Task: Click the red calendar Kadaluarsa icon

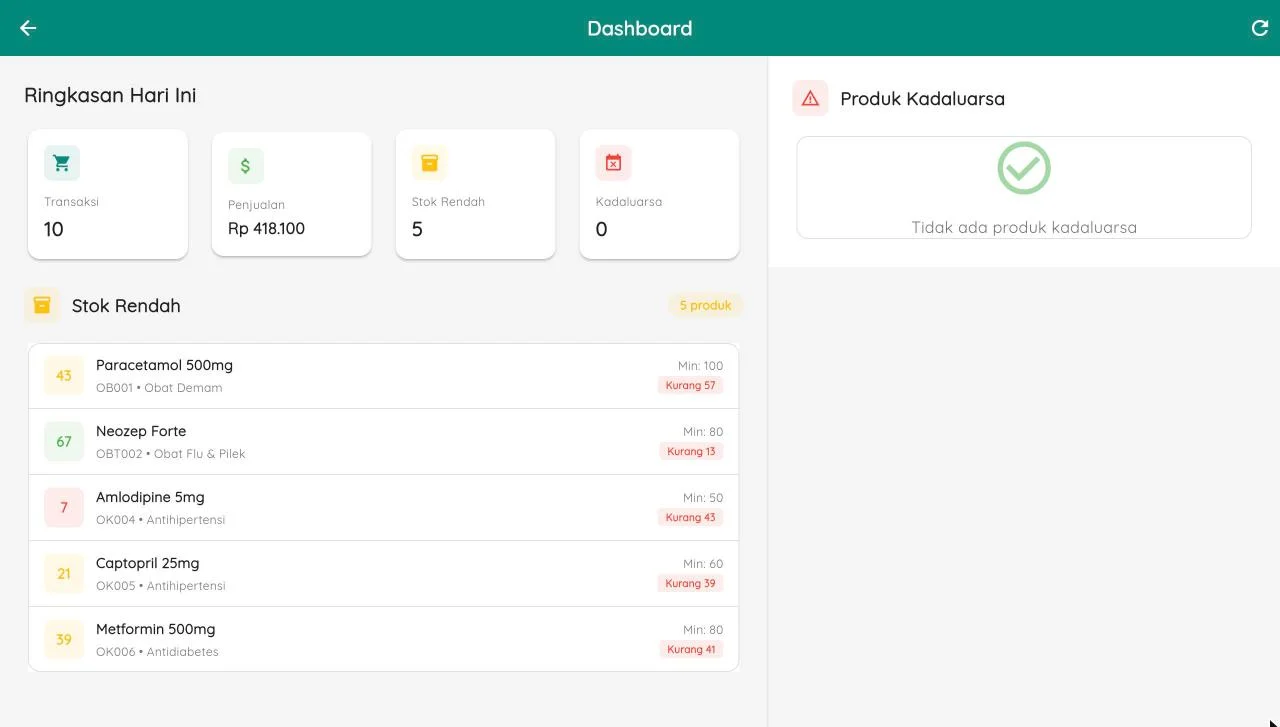Action: [614, 163]
